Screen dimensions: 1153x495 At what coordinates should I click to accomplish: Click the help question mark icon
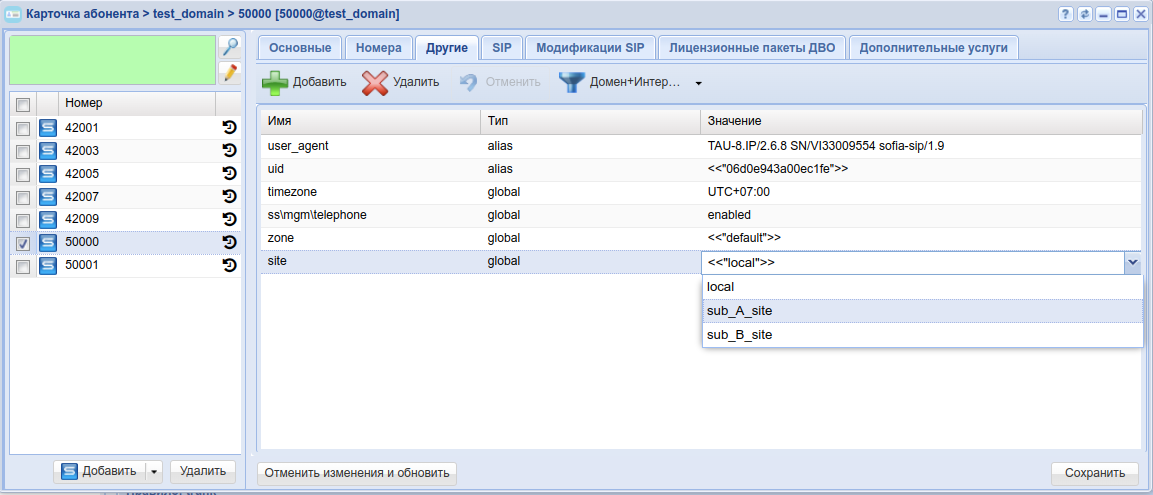pyautogui.click(x=1066, y=14)
